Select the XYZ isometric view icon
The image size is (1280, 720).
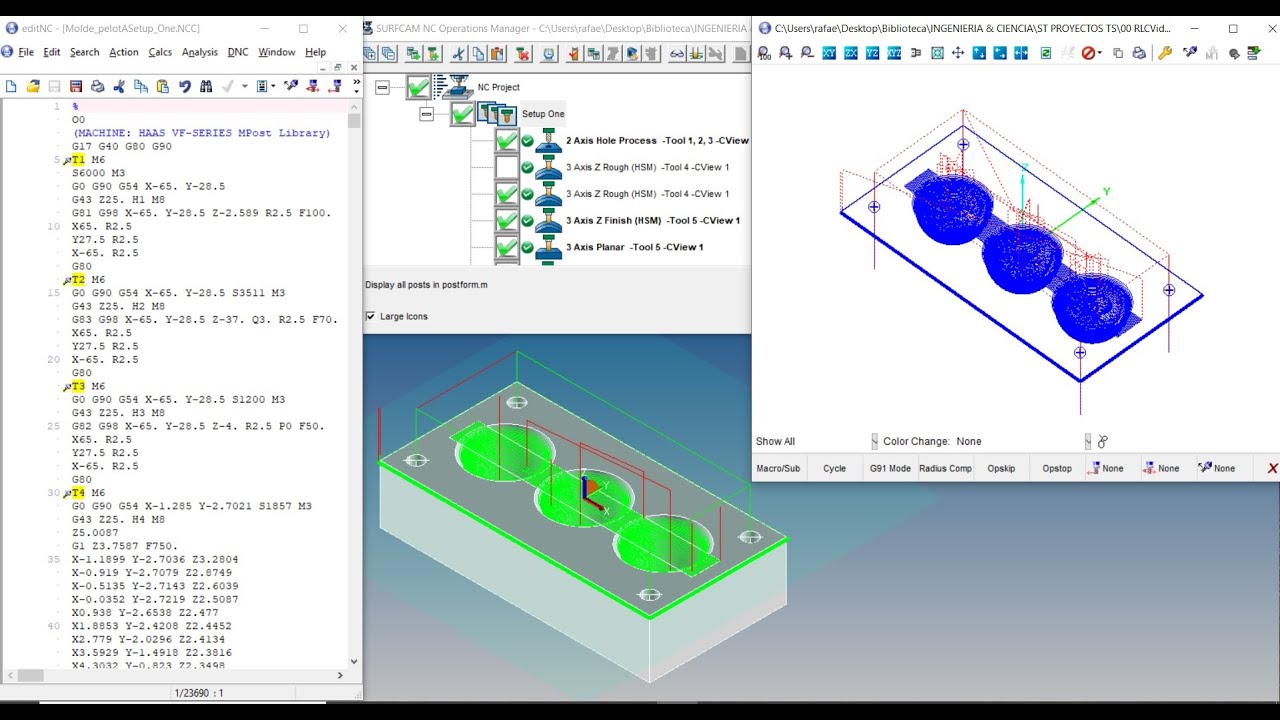(x=894, y=54)
